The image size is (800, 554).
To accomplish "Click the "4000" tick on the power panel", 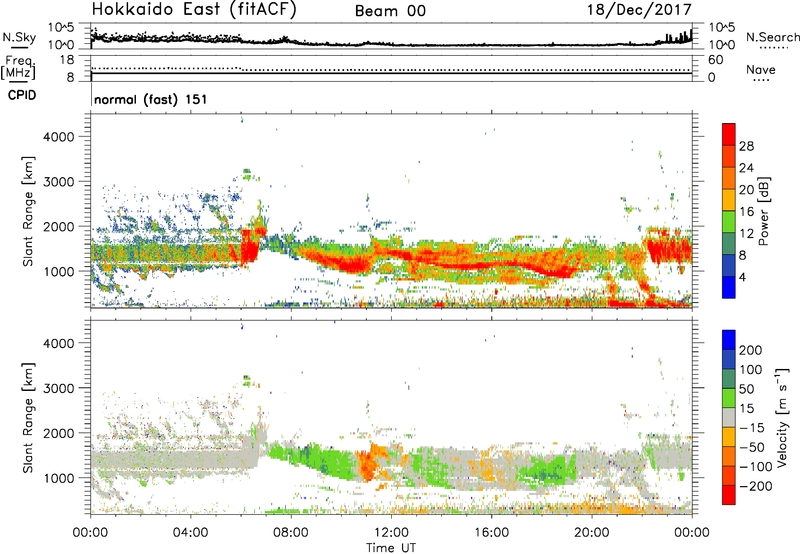I will [59, 137].
